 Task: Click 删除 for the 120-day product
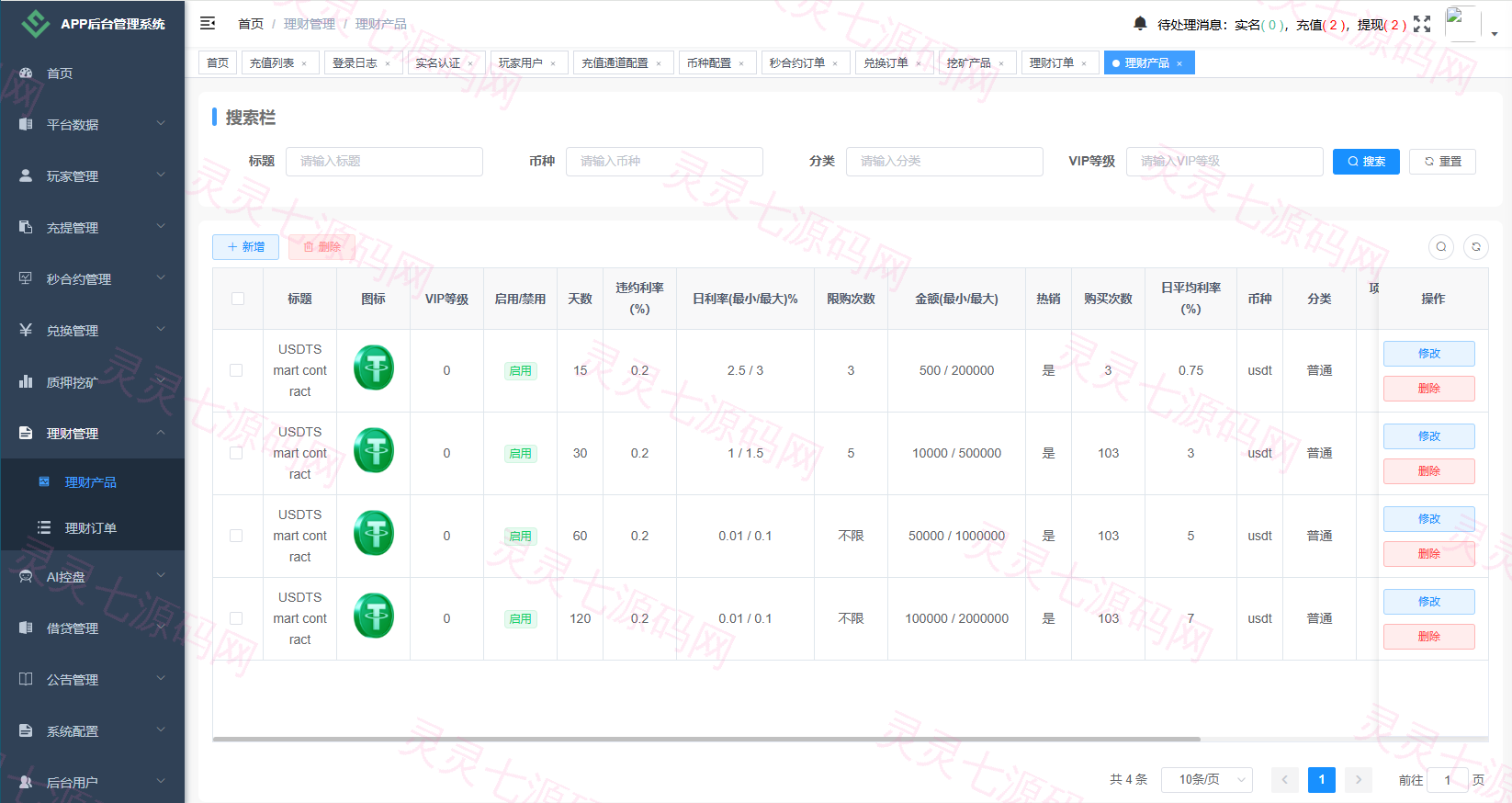point(1428,637)
